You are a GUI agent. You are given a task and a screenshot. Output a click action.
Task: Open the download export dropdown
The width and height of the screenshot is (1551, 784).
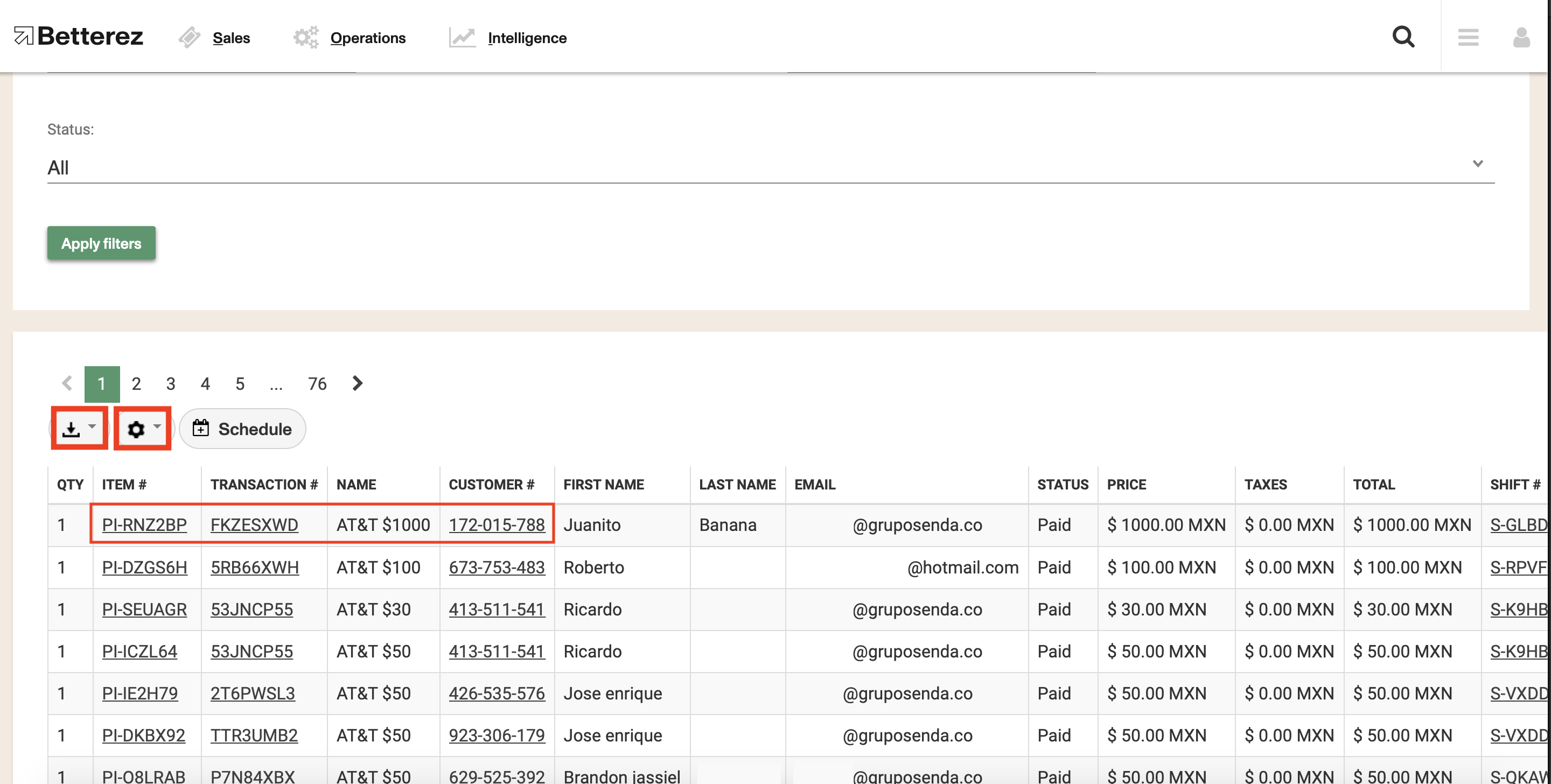point(80,428)
